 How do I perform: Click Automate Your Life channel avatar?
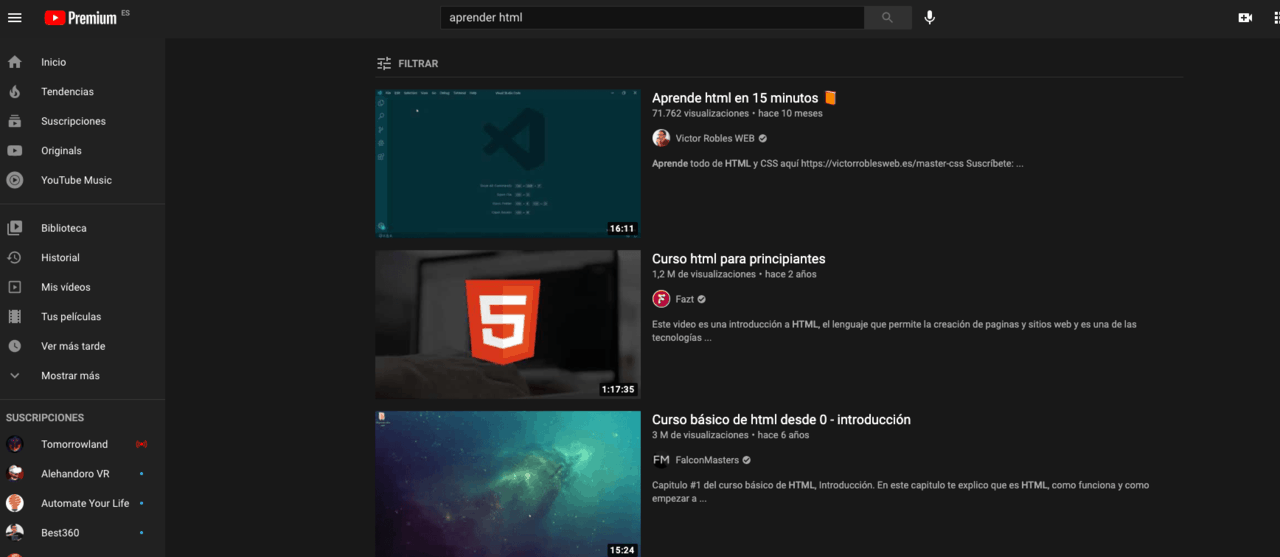pyautogui.click(x=15, y=503)
